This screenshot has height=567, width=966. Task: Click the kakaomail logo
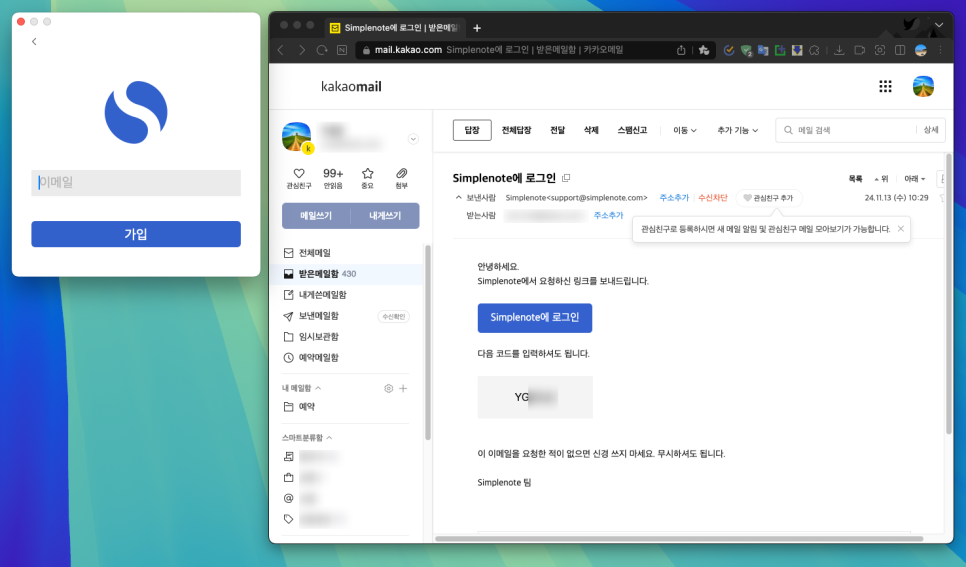pyautogui.click(x=351, y=87)
